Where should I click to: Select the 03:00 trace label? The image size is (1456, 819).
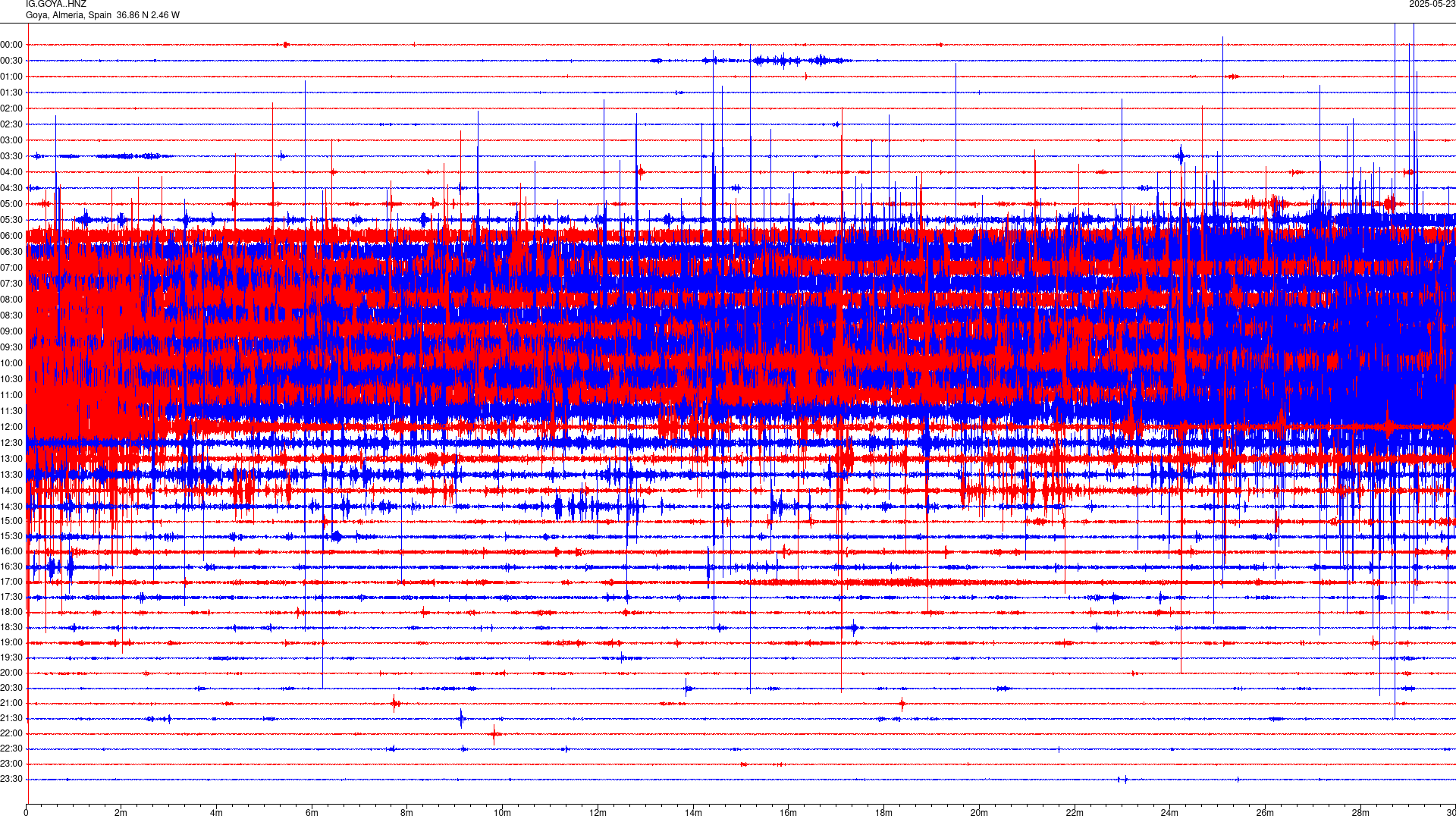(x=11, y=141)
